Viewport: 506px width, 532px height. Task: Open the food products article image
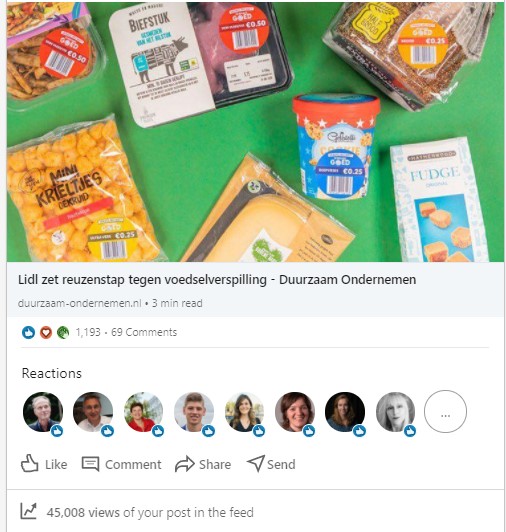point(255,132)
